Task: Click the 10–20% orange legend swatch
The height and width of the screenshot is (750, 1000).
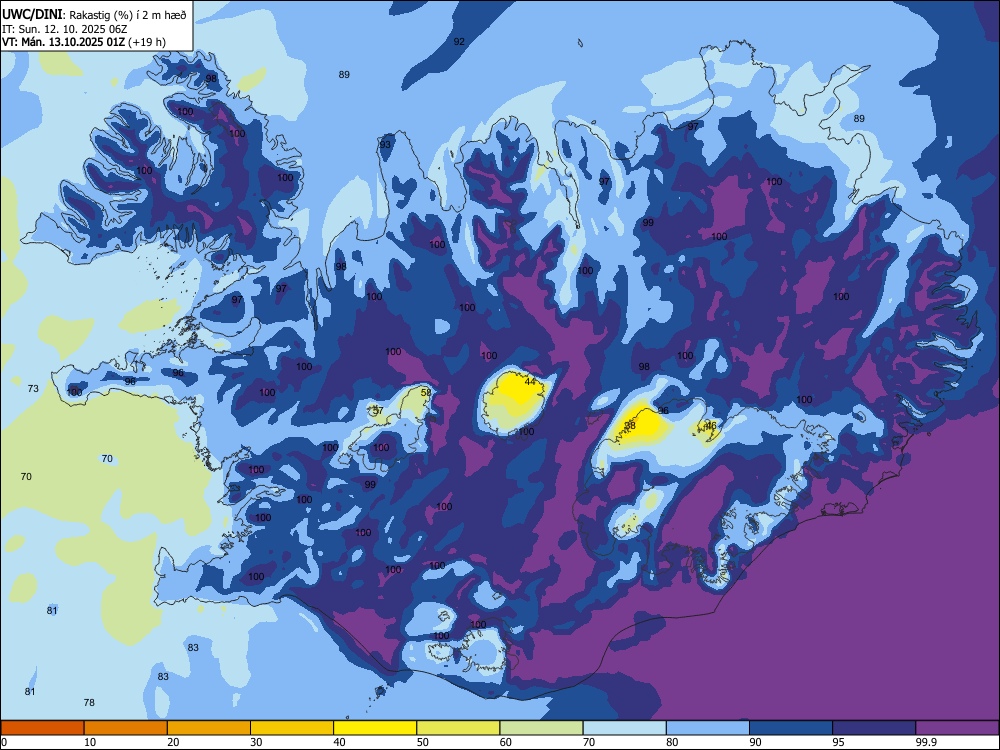Action: [126, 728]
